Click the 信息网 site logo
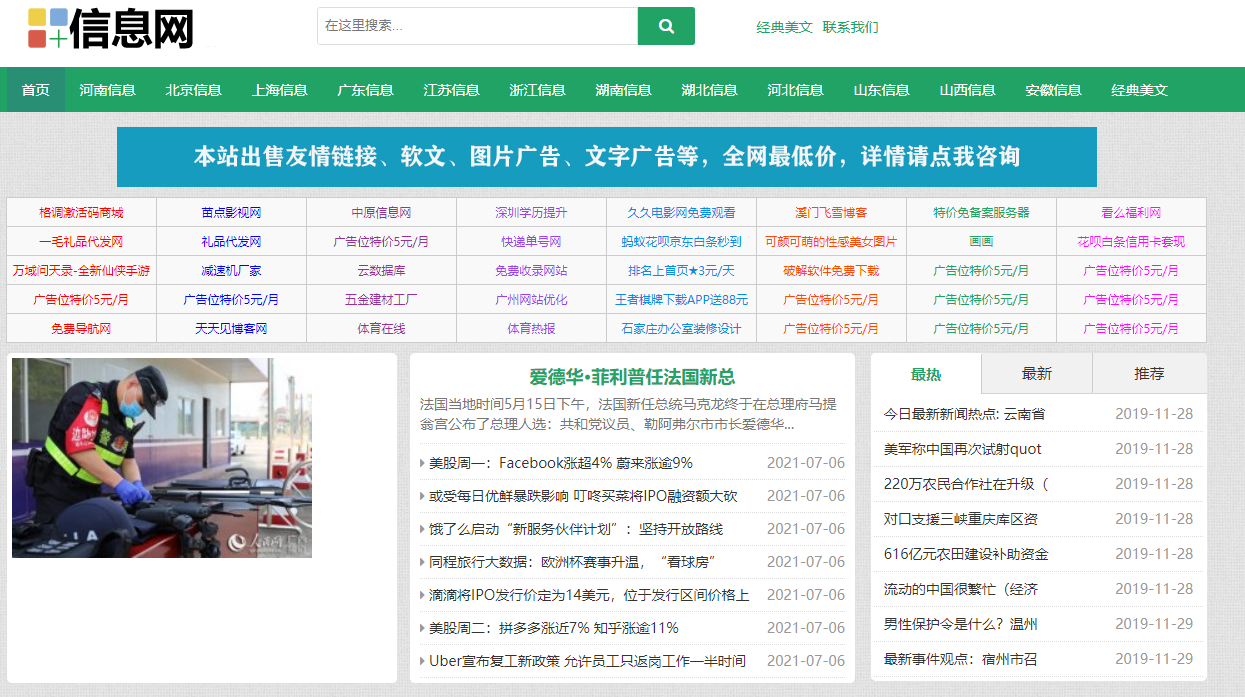 click(111, 28)
